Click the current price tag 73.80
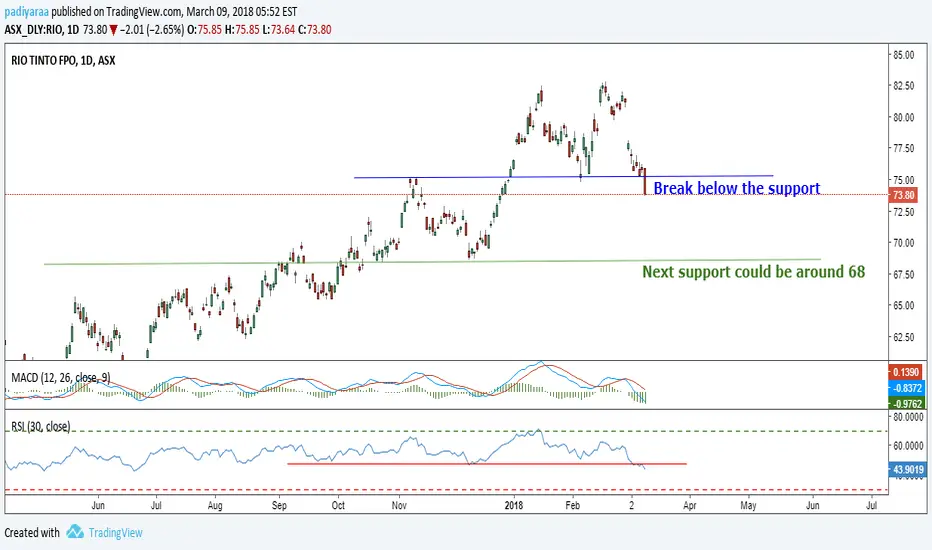The height and width of the screenshot is (550, 932). [903, 195]
